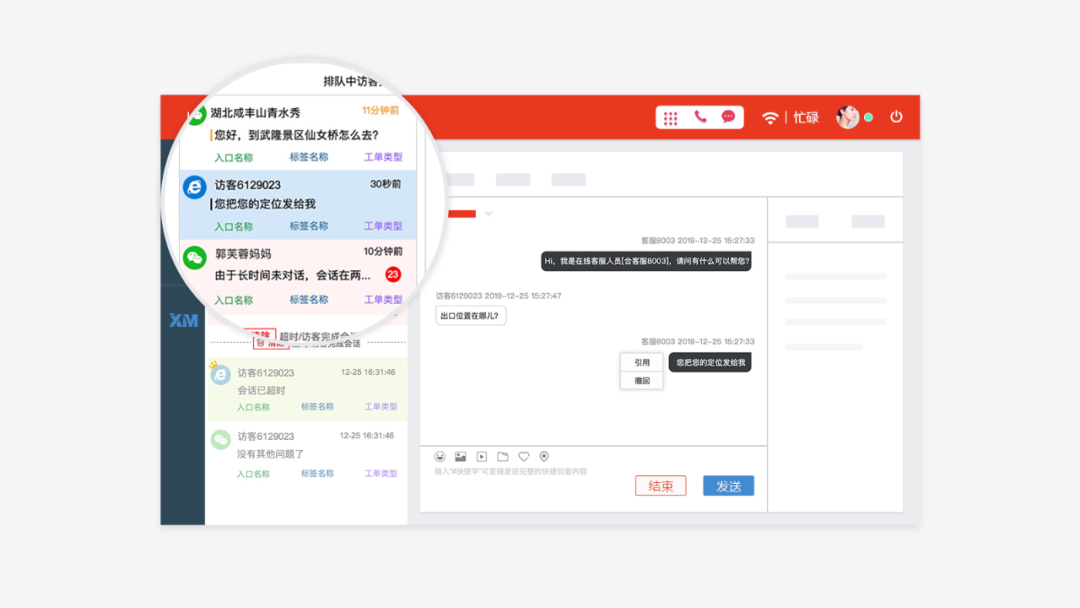
Task: Click the 结束 end session button
Action: 661,486
